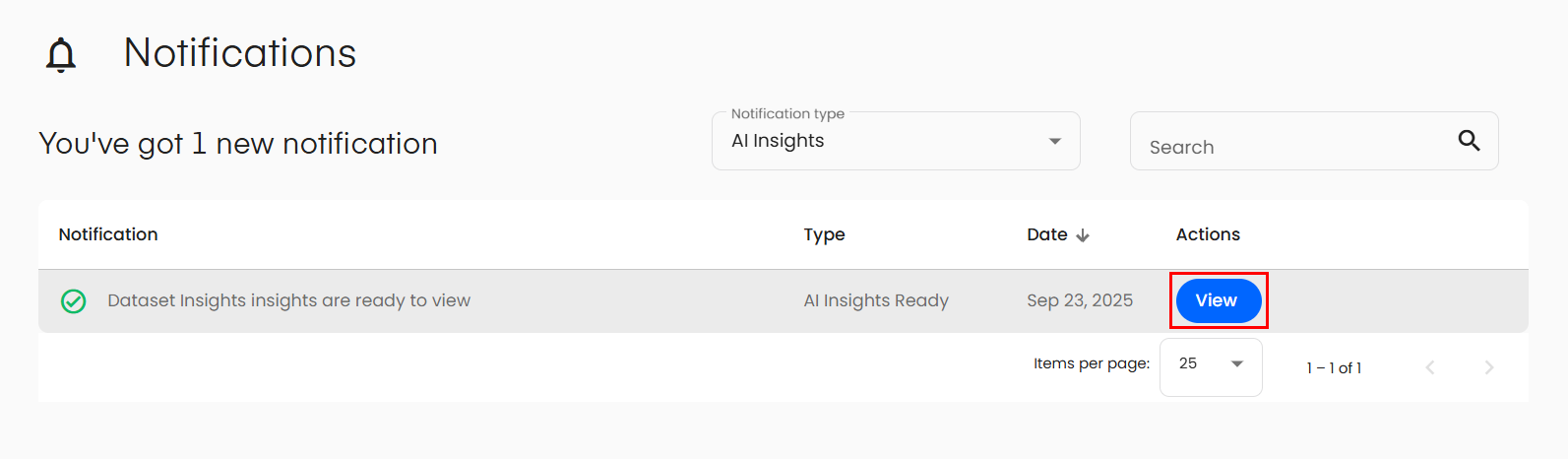Click the AI Insights dropdown arrow
Viewport: 1568px width, 459px height.
click(x=1055, y=141)
